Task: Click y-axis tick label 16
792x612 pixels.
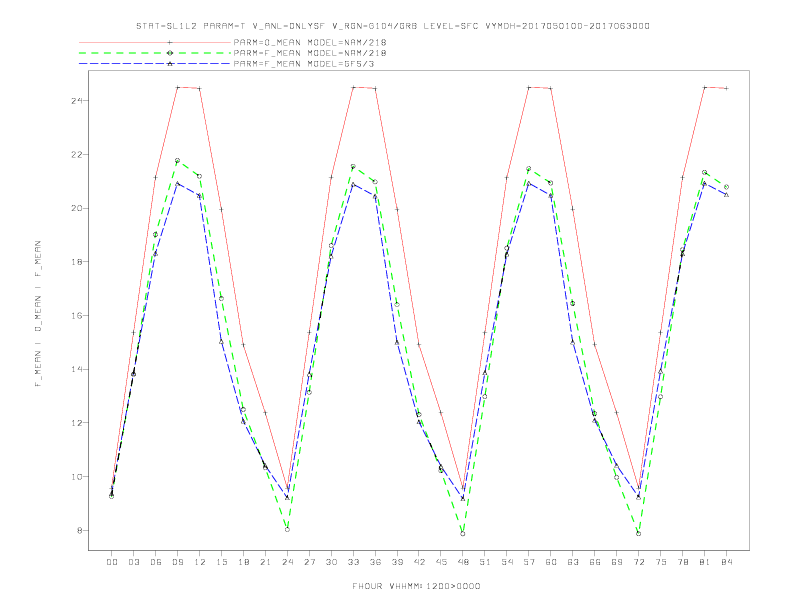Action: coord(77,316)
